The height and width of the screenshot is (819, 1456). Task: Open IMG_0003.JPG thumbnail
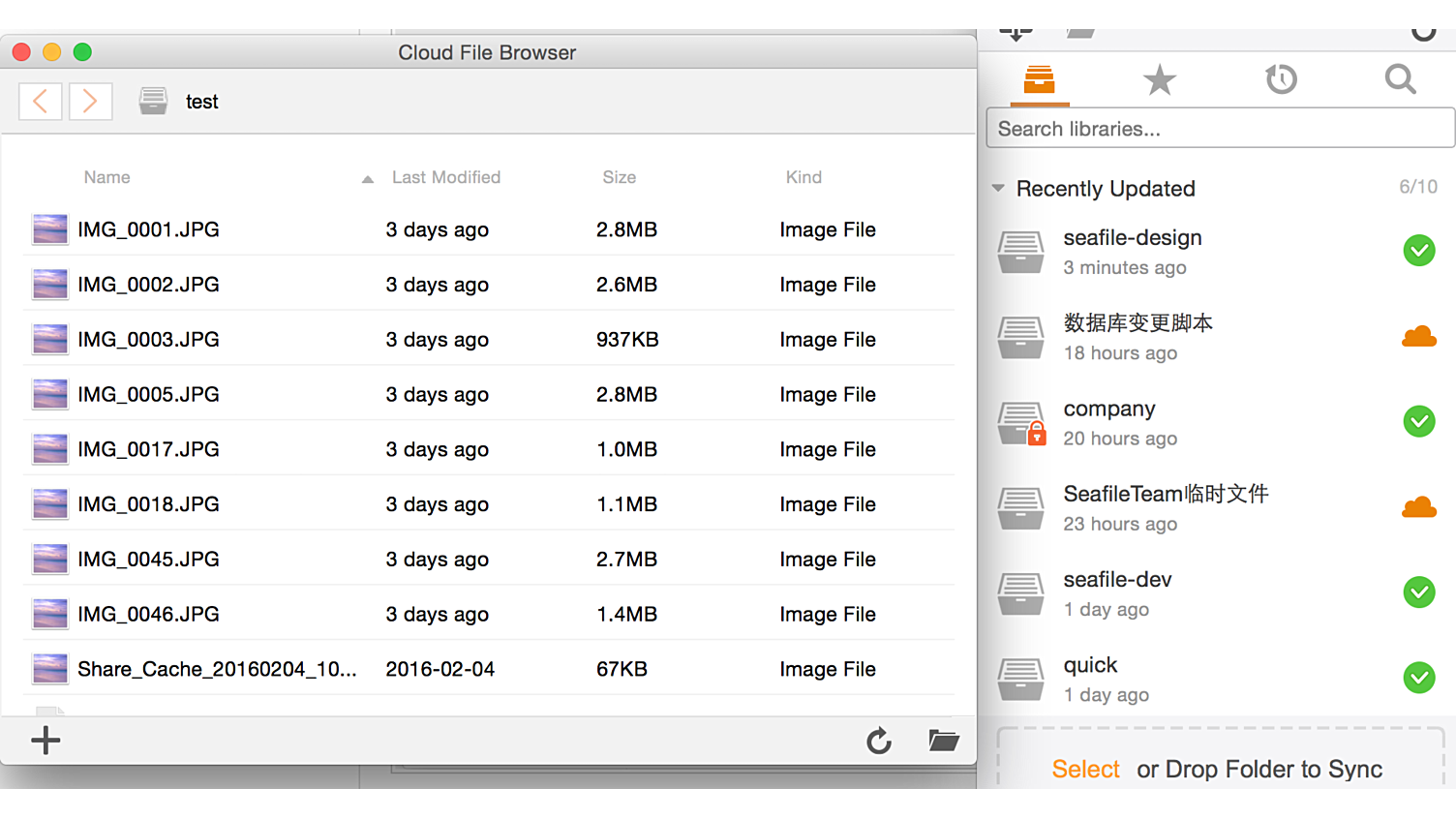[49, 339]
